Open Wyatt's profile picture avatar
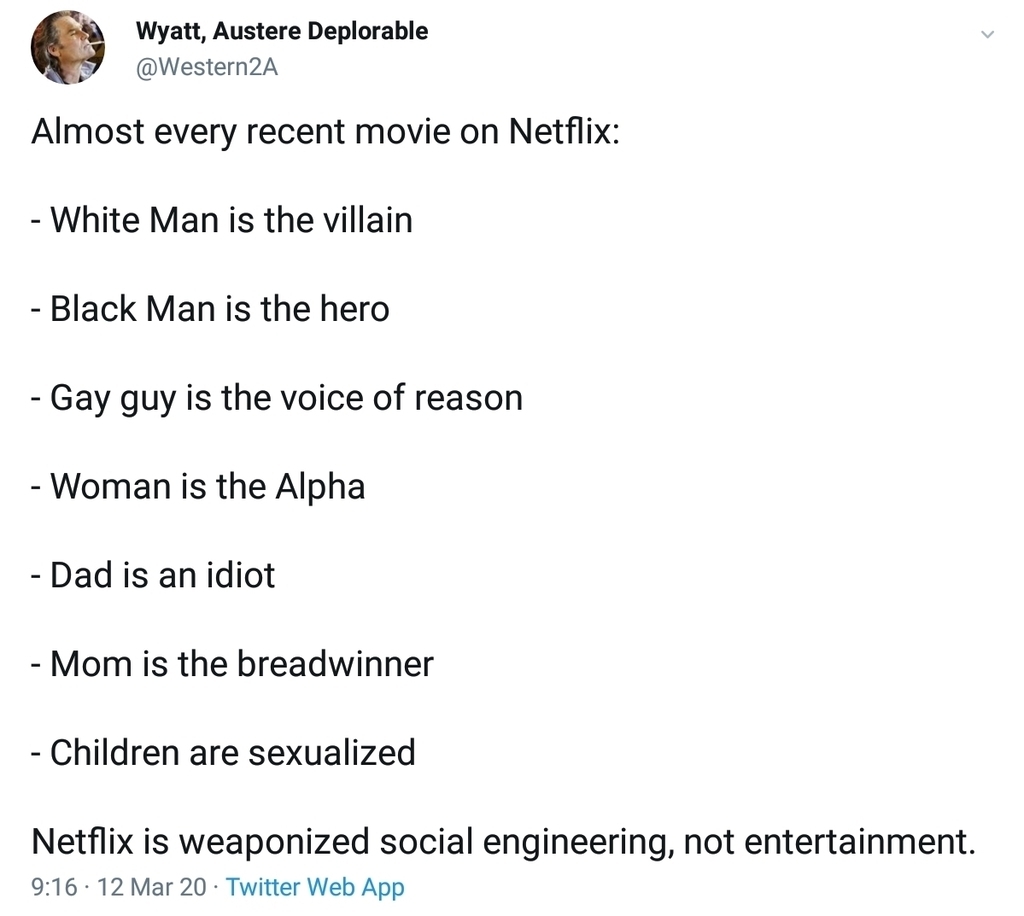Viewport: 1024px width, 916px height. [x=67, y=48]
